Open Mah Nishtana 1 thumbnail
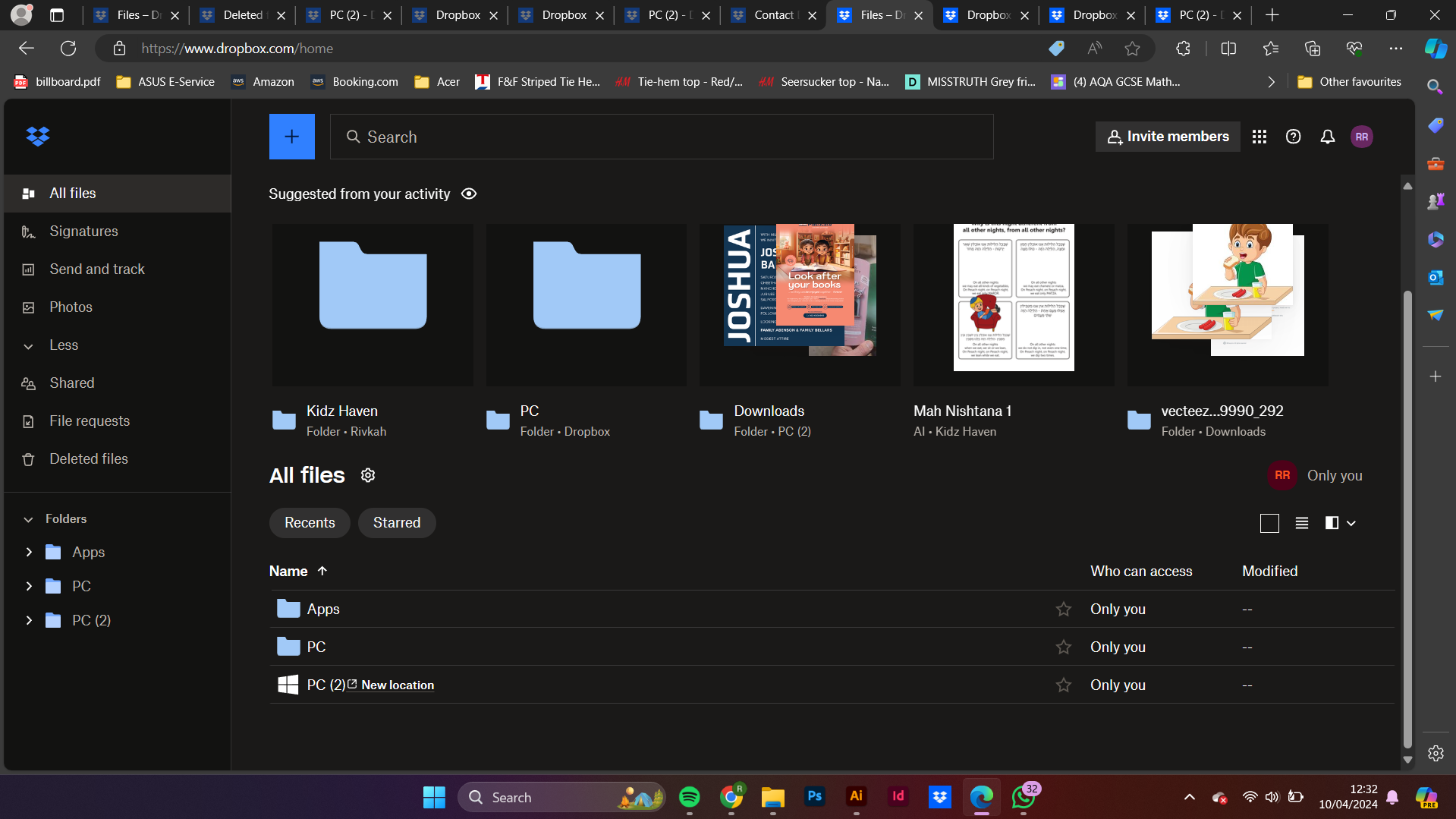 (1014, 305)
